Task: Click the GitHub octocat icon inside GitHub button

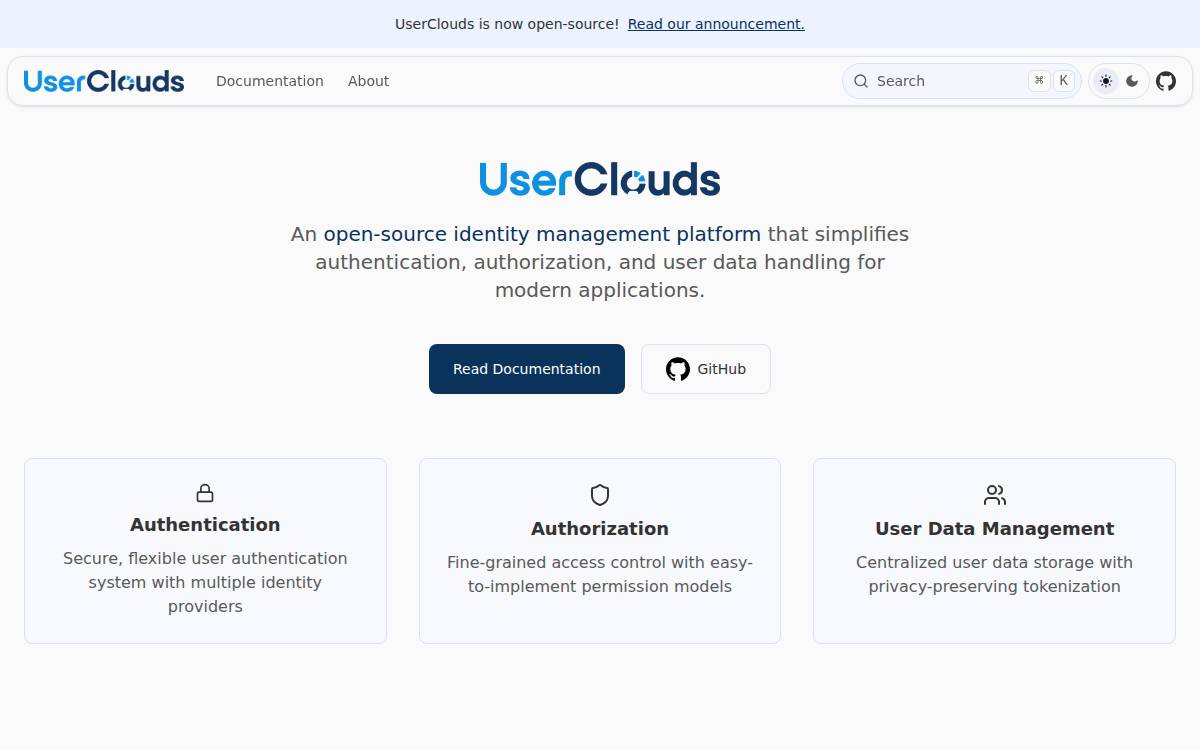Action: (678, 369)
